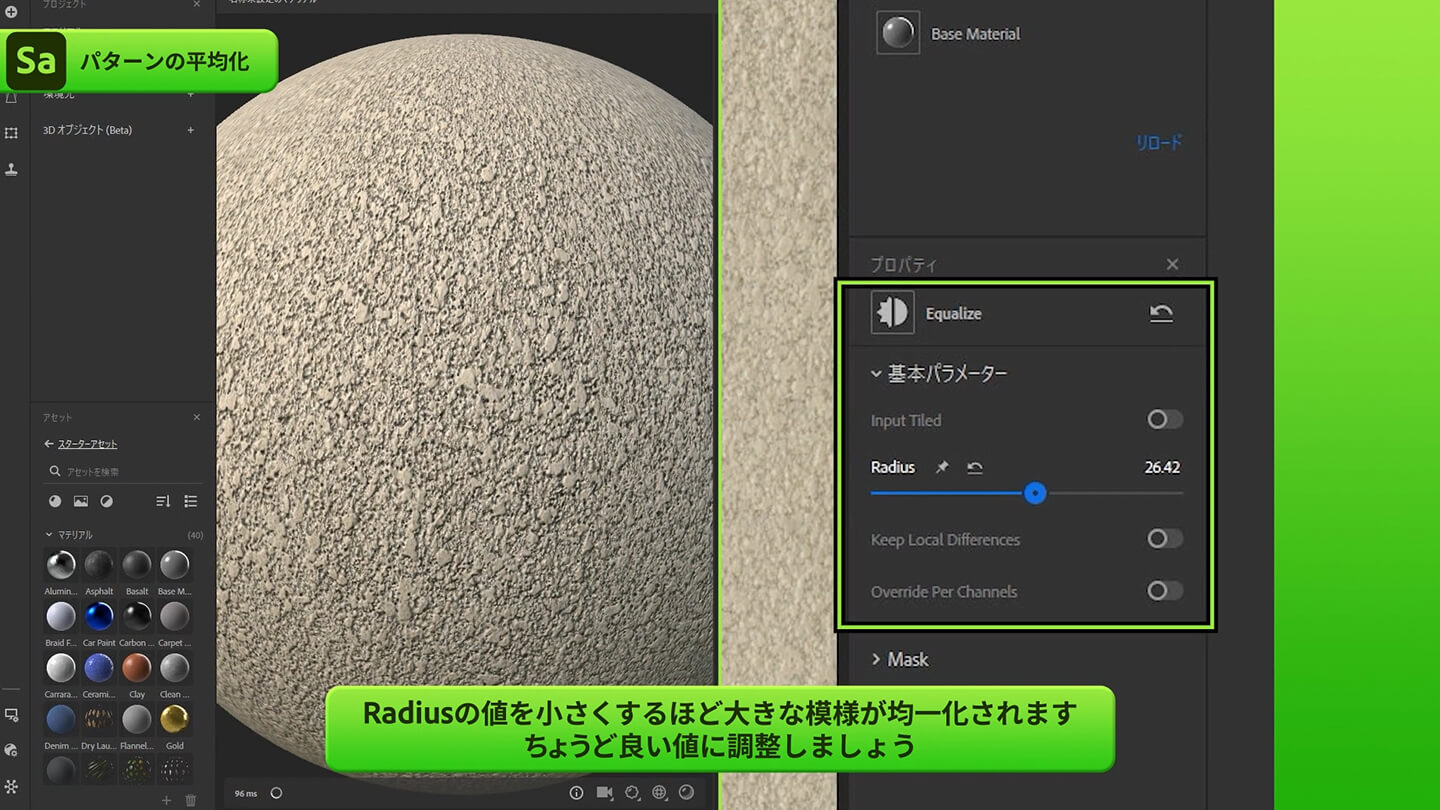Open material settings sidebar icon
This screenshot has width=1440, height=810.
coord(11,750)
